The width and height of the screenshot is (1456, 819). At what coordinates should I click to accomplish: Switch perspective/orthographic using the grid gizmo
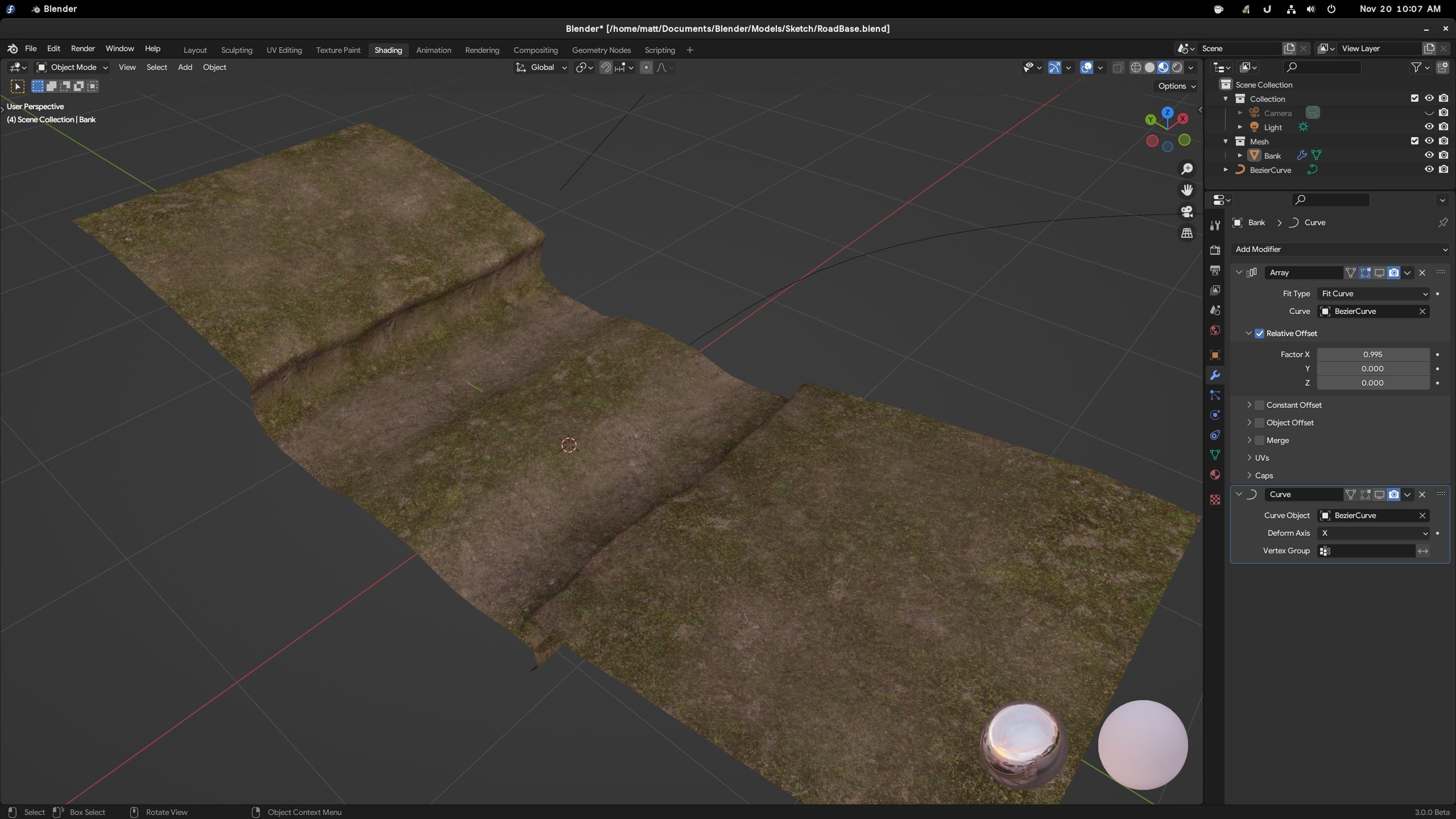[x=1187, y=233]
